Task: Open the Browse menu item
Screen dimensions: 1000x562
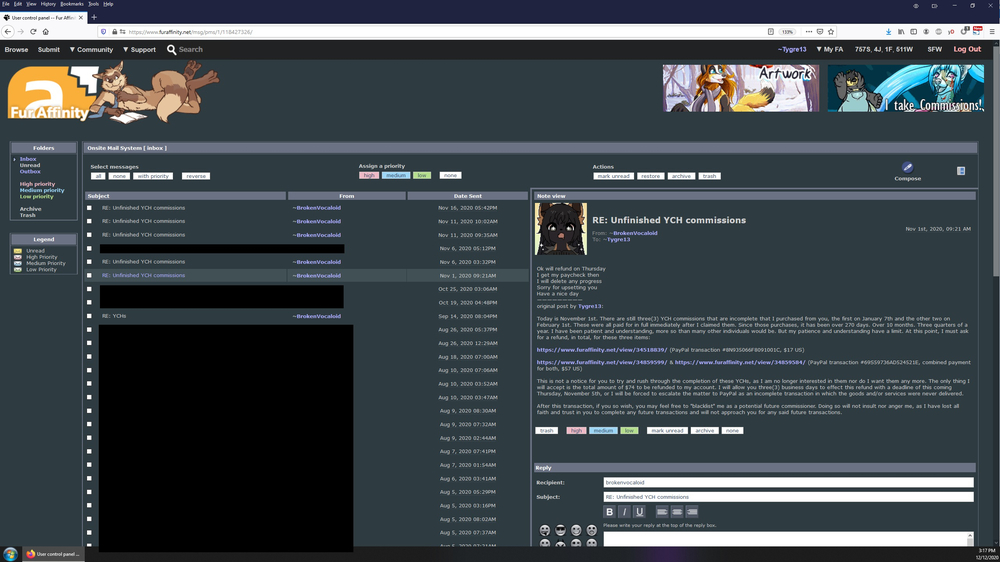Action: pyautogui.click(x=16, y=49)
